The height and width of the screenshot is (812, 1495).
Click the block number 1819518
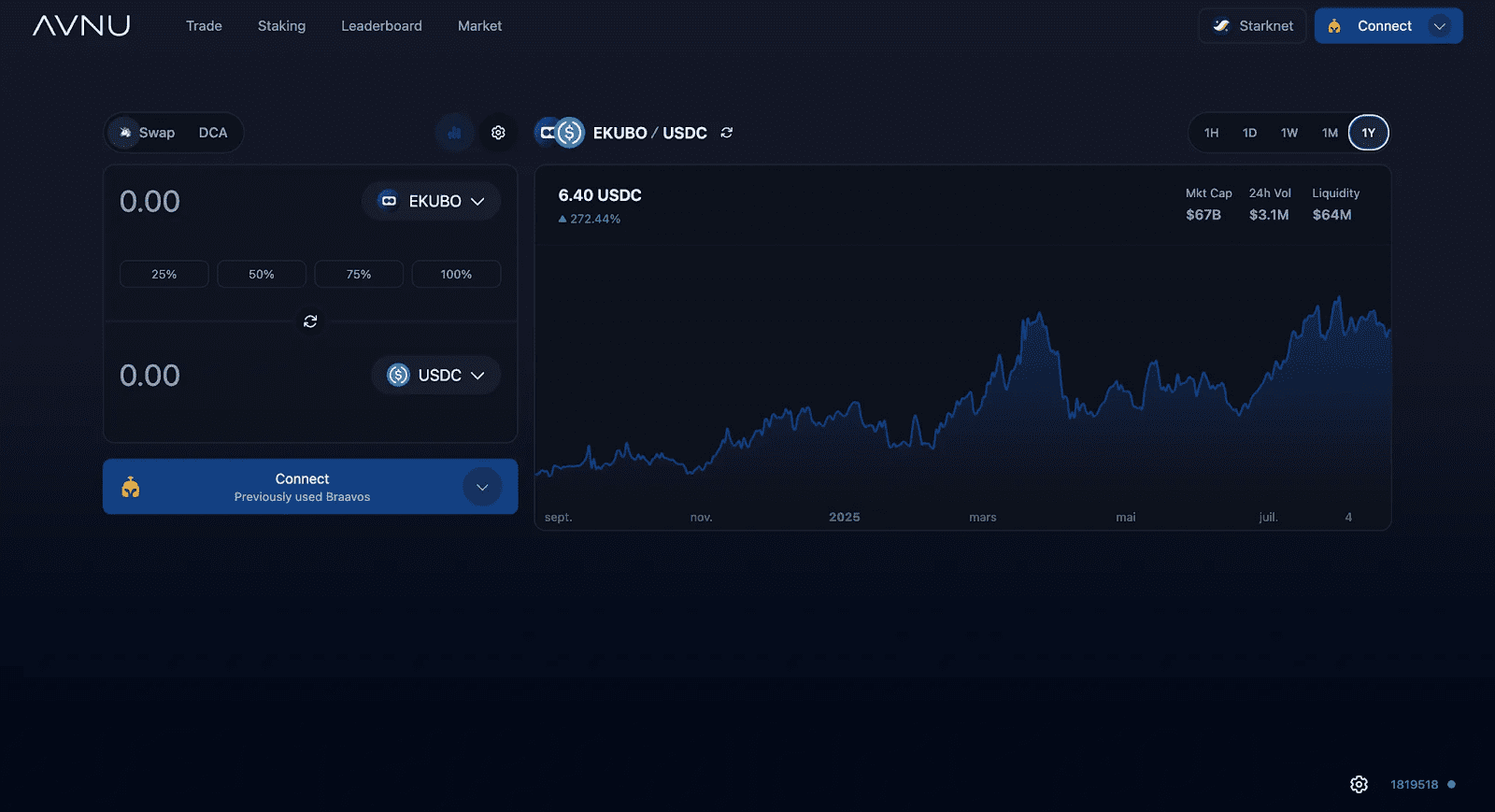(x=1414, y=785)
